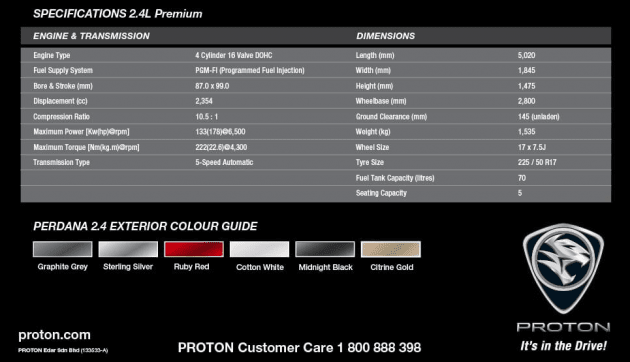Screen dimensions: 630x362
Task: Click 'PGM-FI (Programmed Fuel Injection)' value
Action: click(x=250, y=70)
